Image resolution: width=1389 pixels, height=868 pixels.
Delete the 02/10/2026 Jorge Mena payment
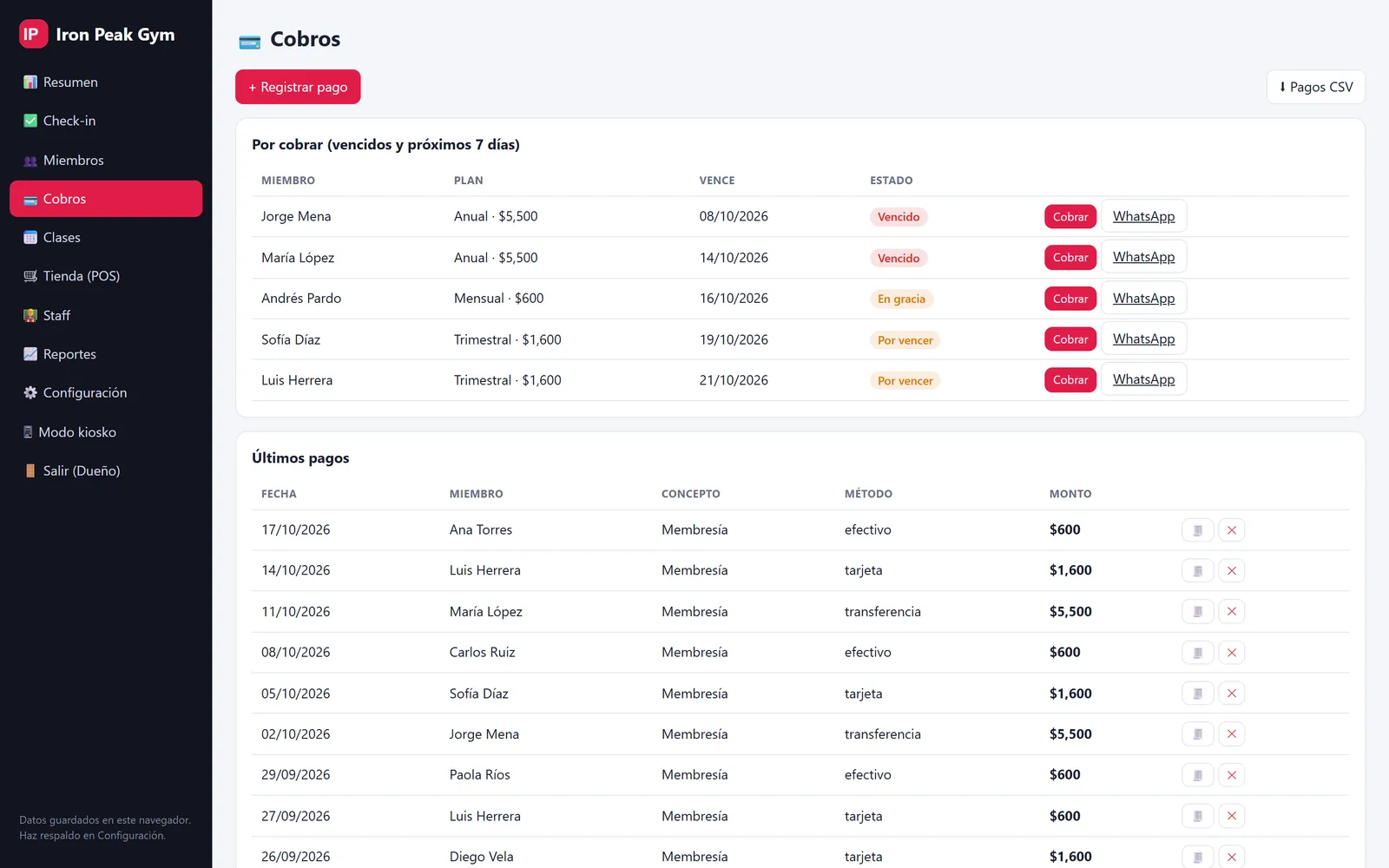click(1231, 734)
